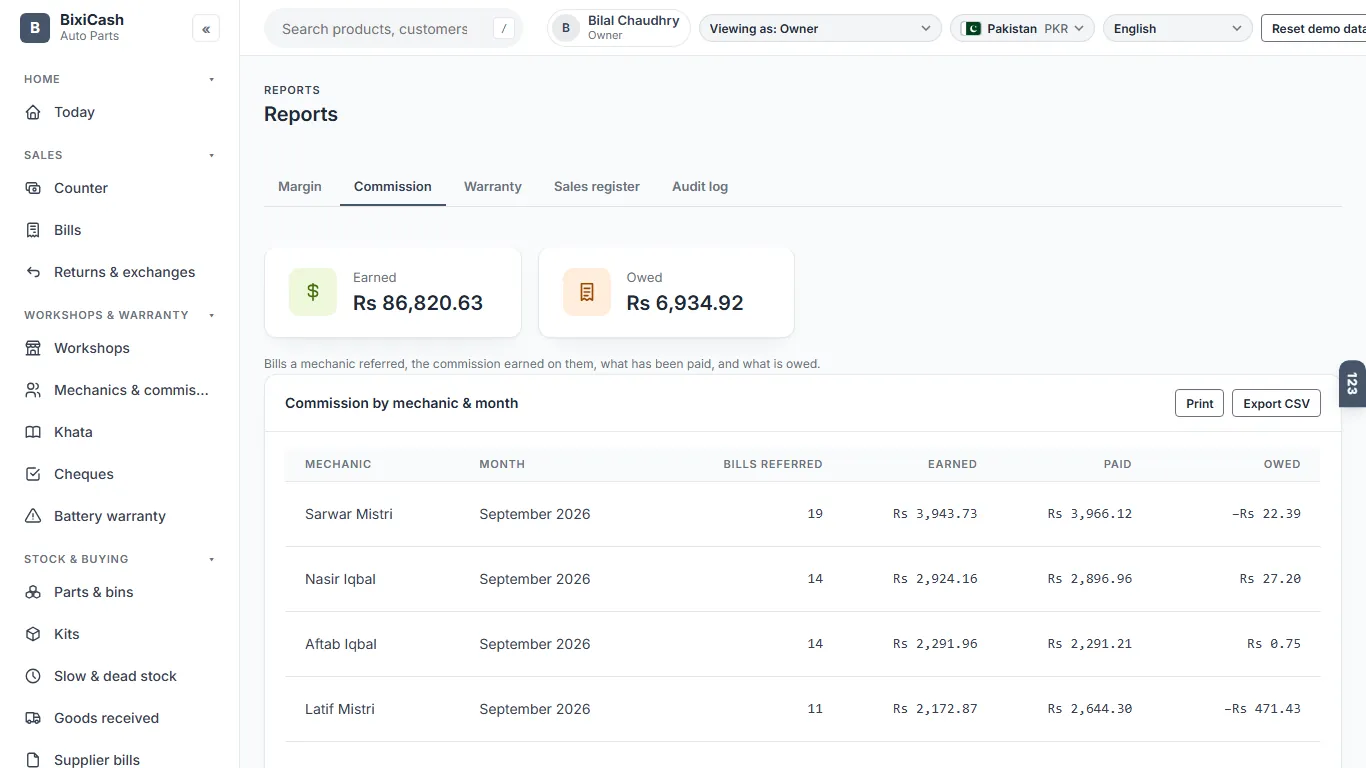
Task: Open the Viewing as: Owner dropdown
Action: pos(820,29)
